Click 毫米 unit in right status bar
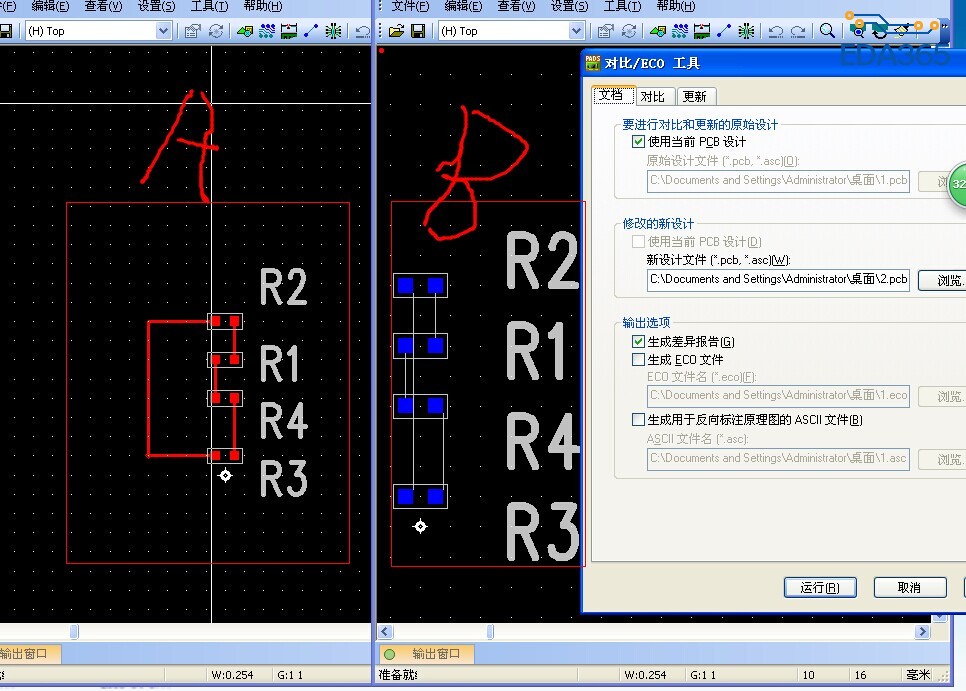966x691 pixels. pyautogui.click(x=918, y=675)
